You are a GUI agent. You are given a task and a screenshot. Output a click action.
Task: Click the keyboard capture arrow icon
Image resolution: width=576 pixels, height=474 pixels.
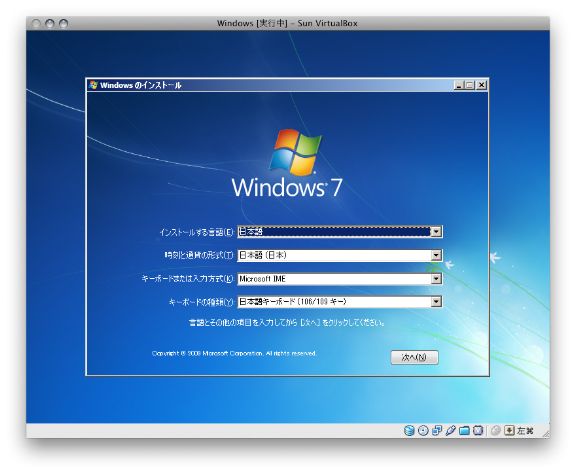[509, 431]
